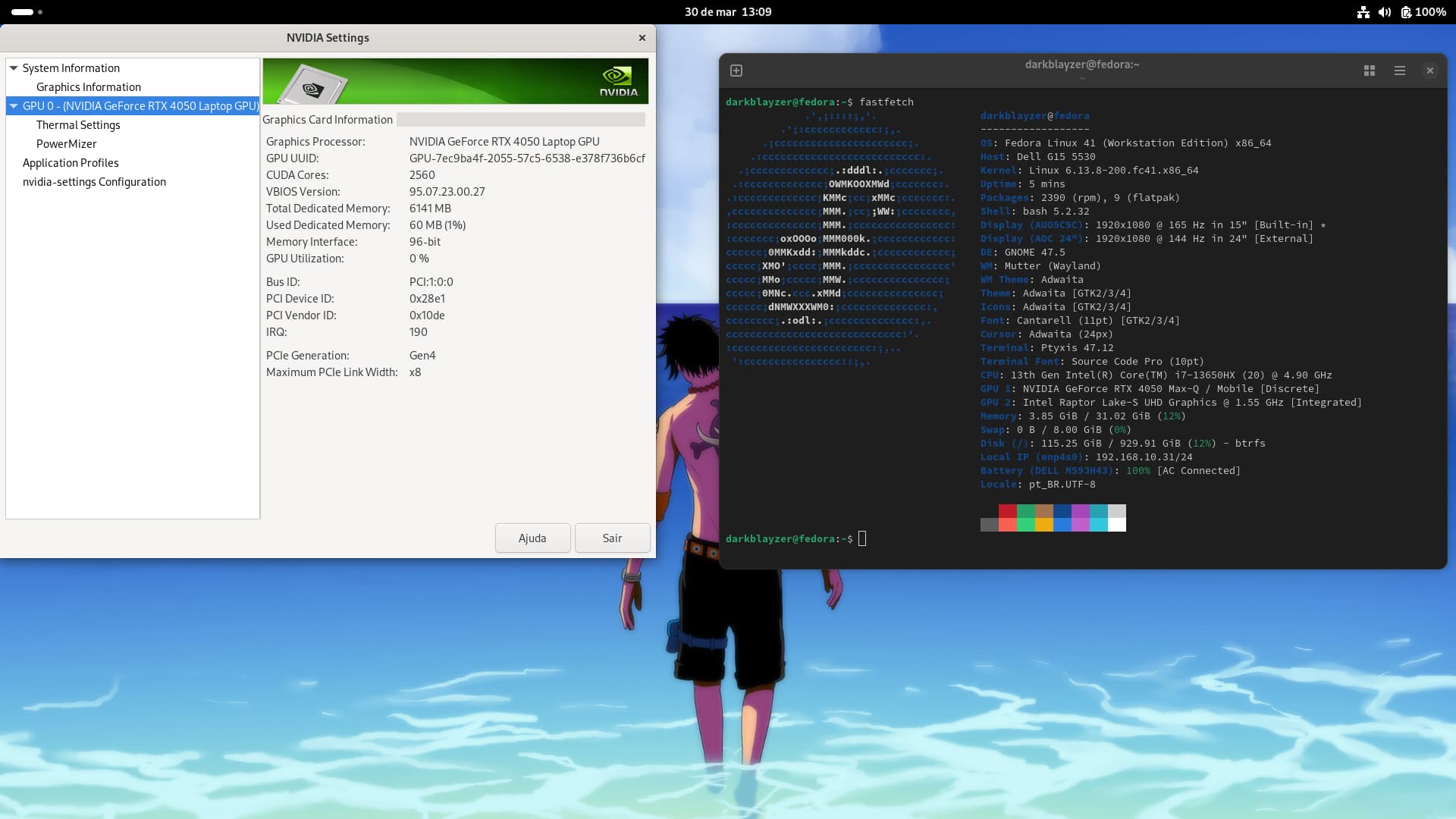Image resolution: width=1456 pixels, height=819 pixels.
Task: Click the Sair quit button
Action: click(x=612, y=538)
